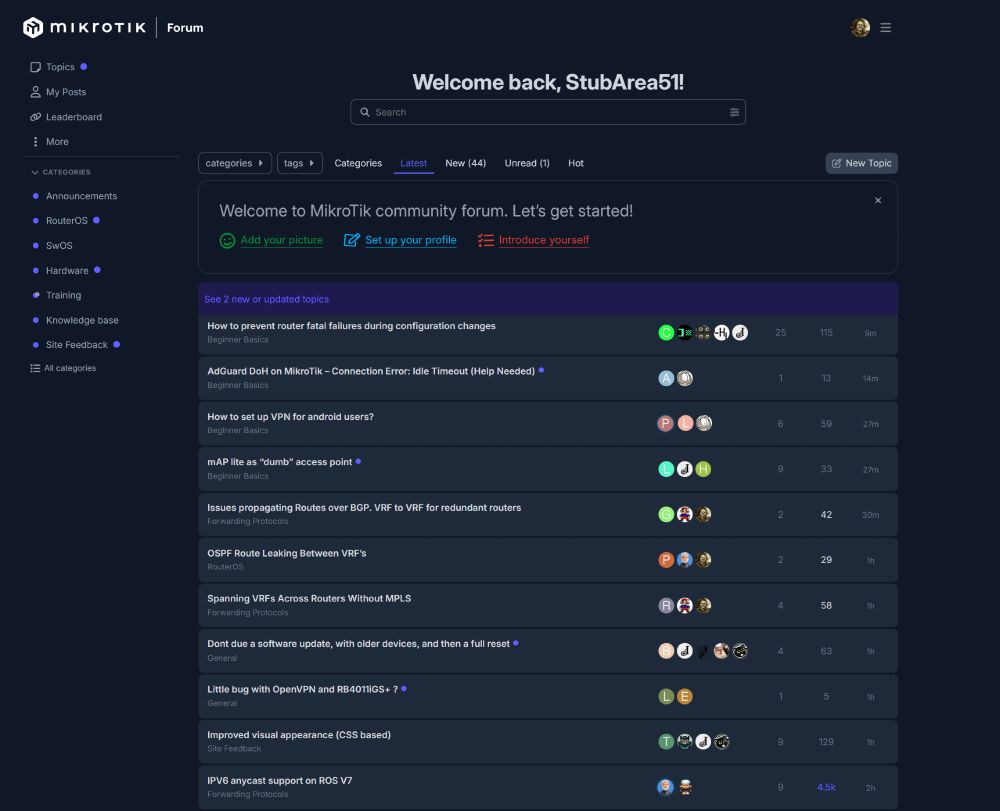Click E avatar on OpenVPN bug topic
This screenshot has height=811, width=1000.
[684, 696]
